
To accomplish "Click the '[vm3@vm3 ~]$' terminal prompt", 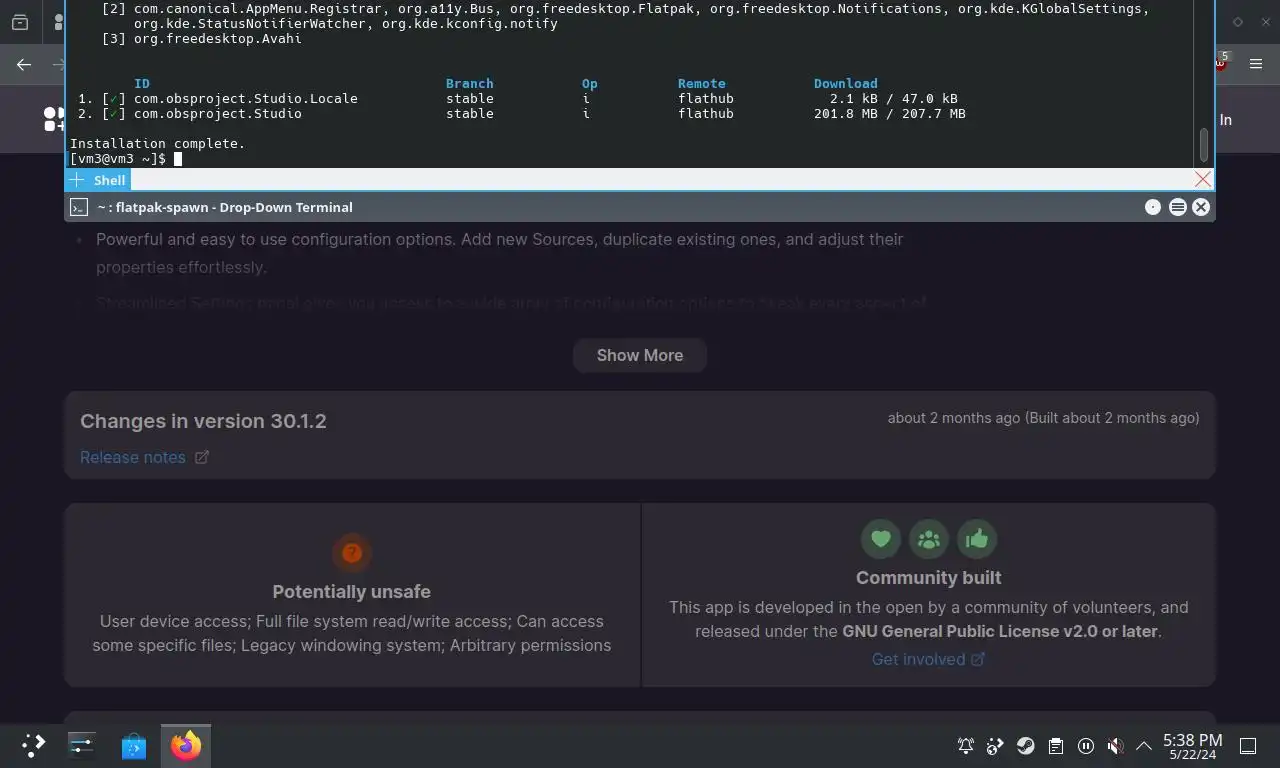I will coord(117,159).
